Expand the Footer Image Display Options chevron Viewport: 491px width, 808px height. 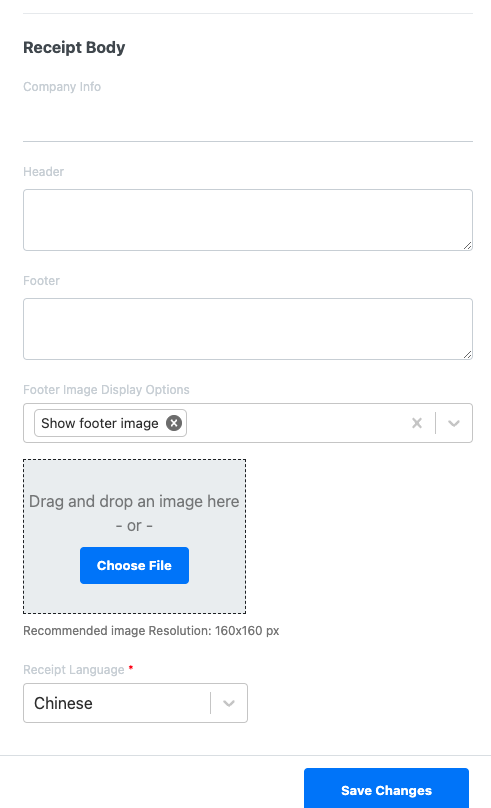coord(454,423)
